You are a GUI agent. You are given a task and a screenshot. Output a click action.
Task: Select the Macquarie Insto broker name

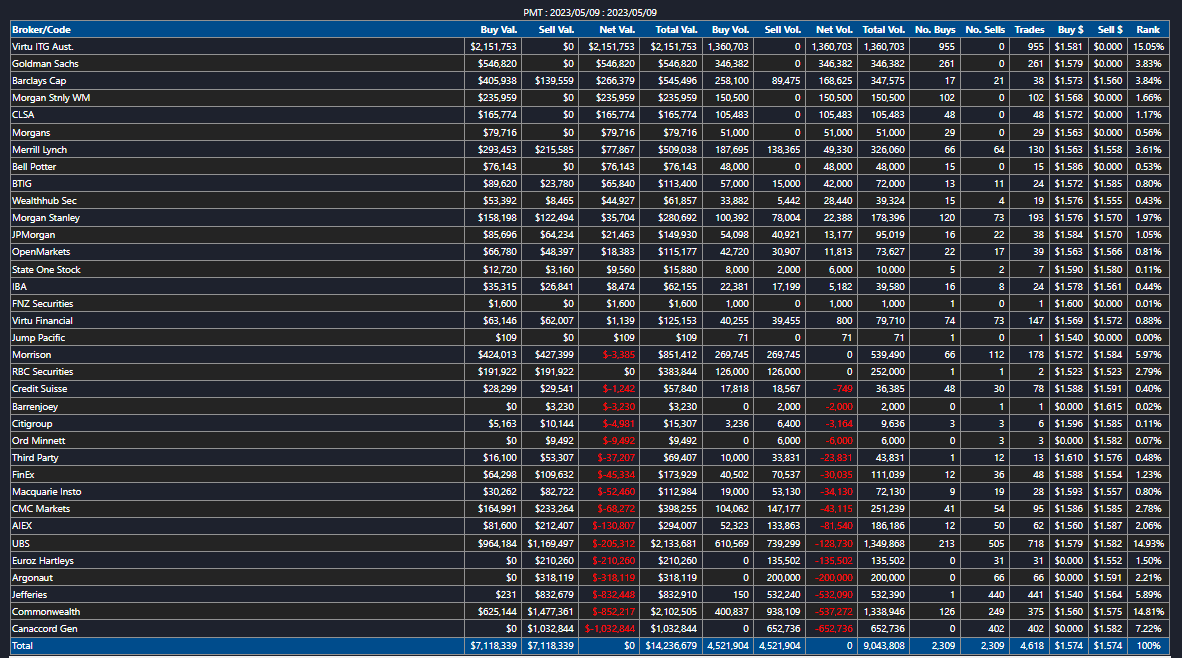coord(47,492)
